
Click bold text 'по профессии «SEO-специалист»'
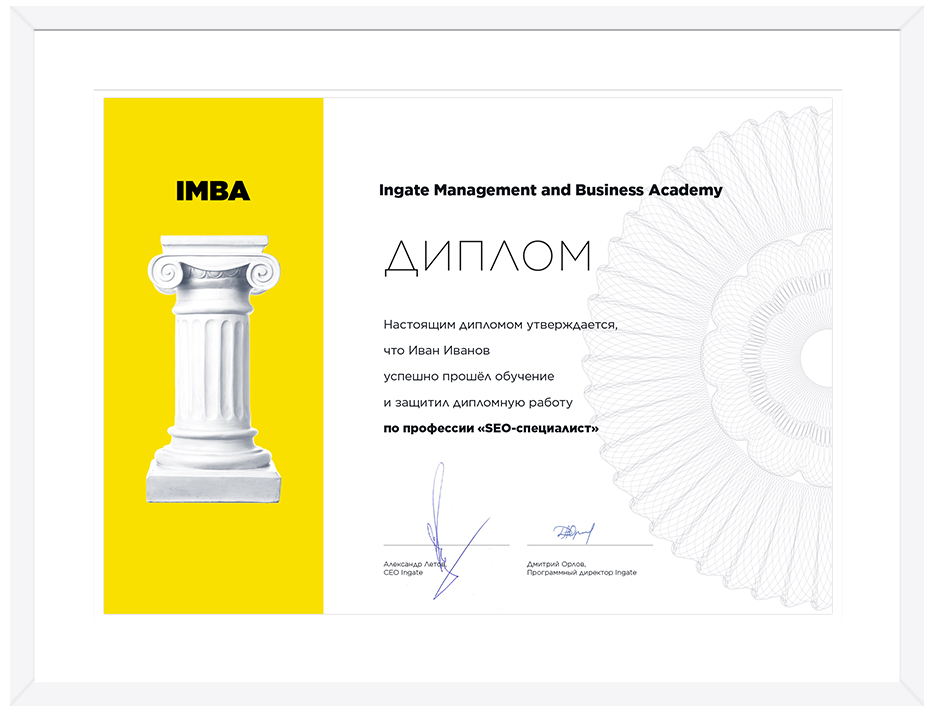[x=491, y=428]
